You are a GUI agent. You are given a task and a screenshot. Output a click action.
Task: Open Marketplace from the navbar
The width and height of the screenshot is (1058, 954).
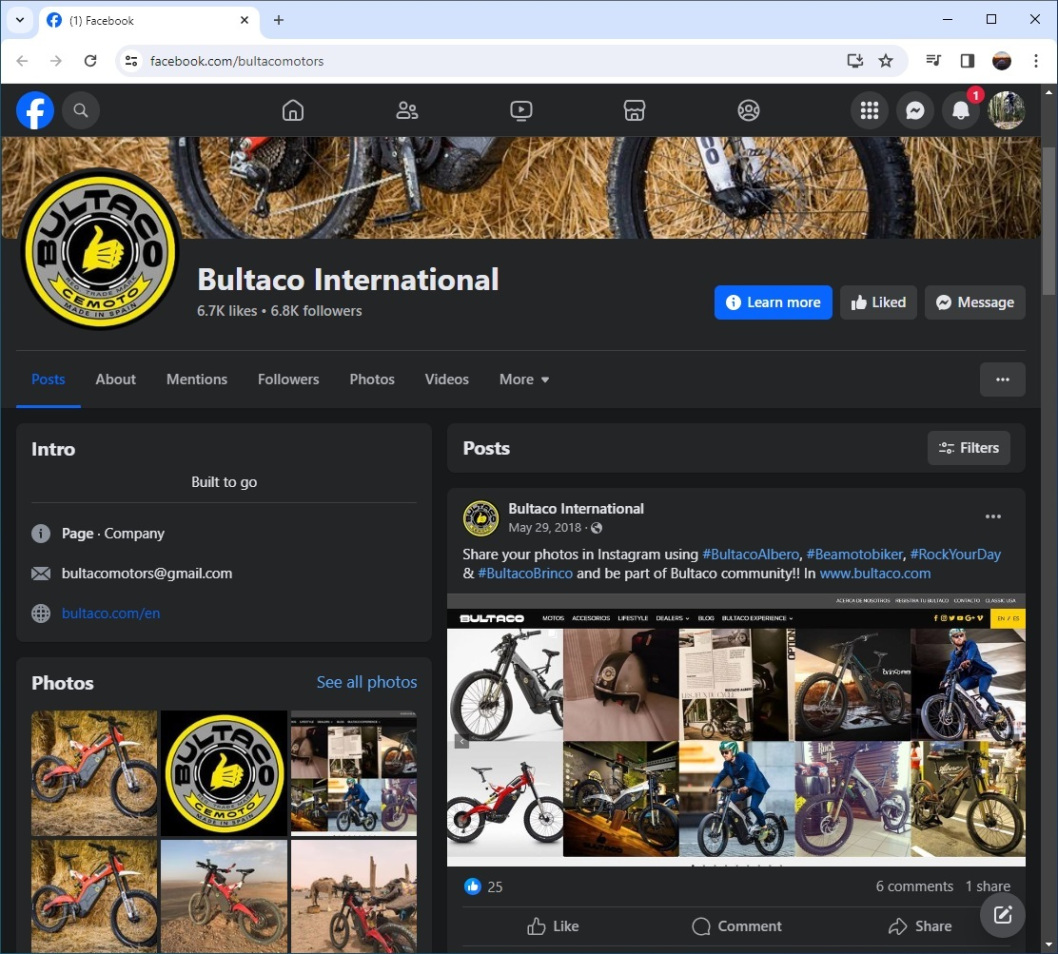pyautogui.click(x=634, y=110)
